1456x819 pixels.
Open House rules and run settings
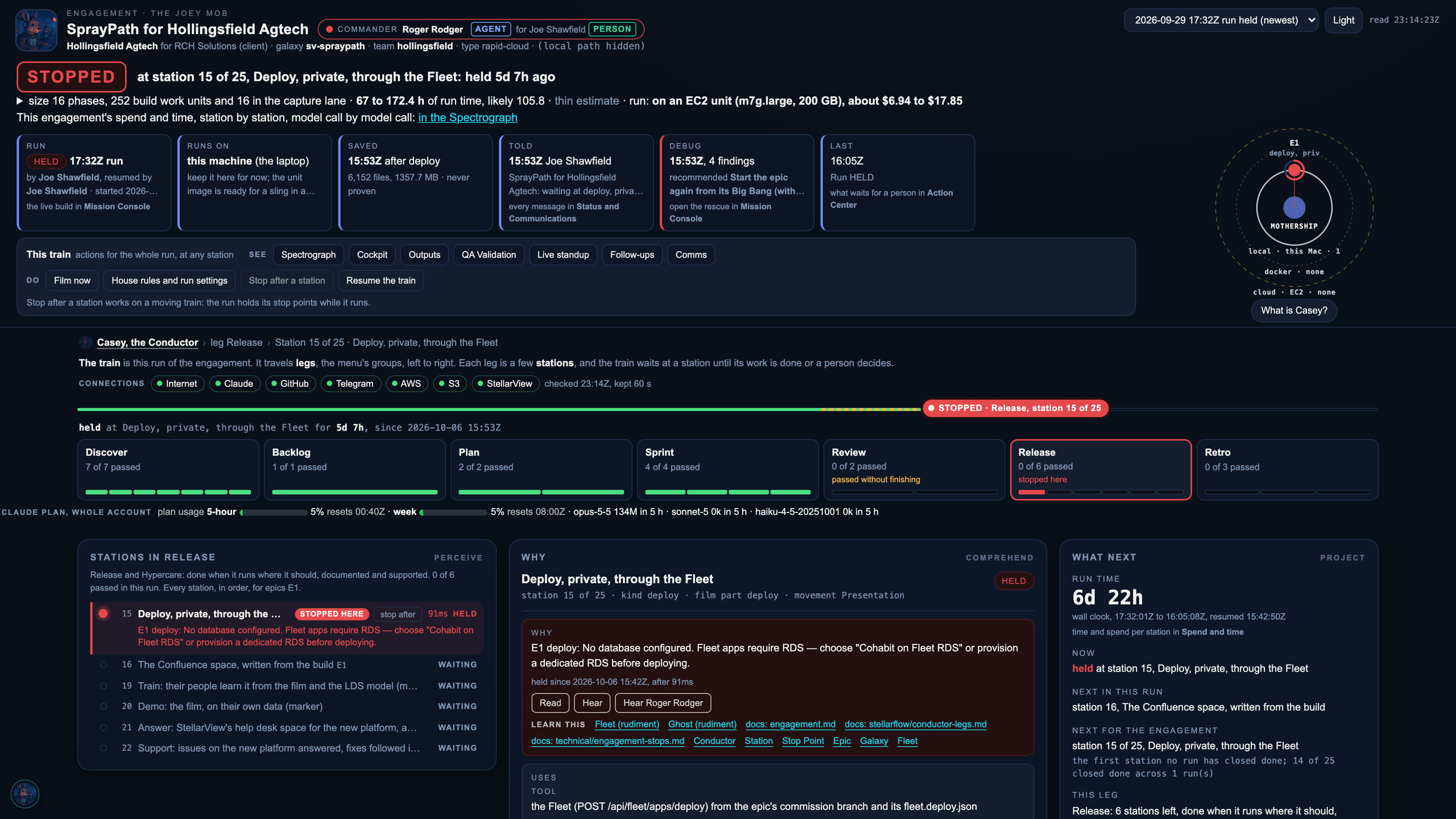tap(169, 280)
